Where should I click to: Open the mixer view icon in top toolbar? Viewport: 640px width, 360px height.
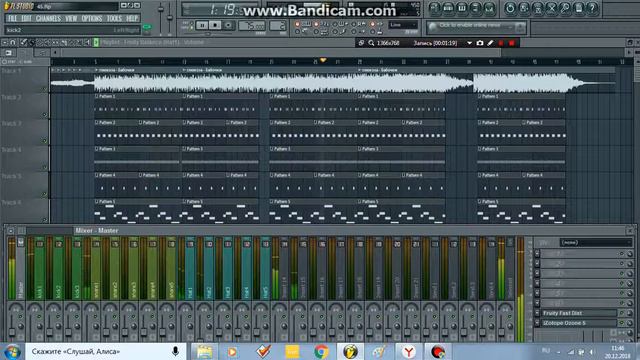tap(489, 8)
